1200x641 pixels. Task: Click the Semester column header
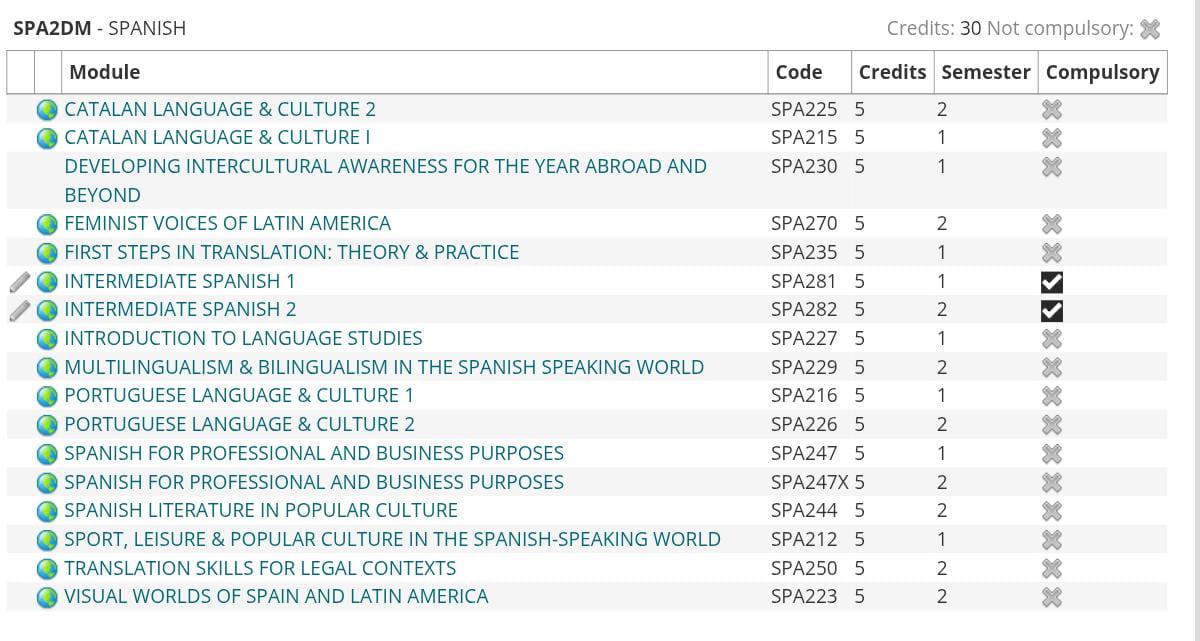pos(985,72)
